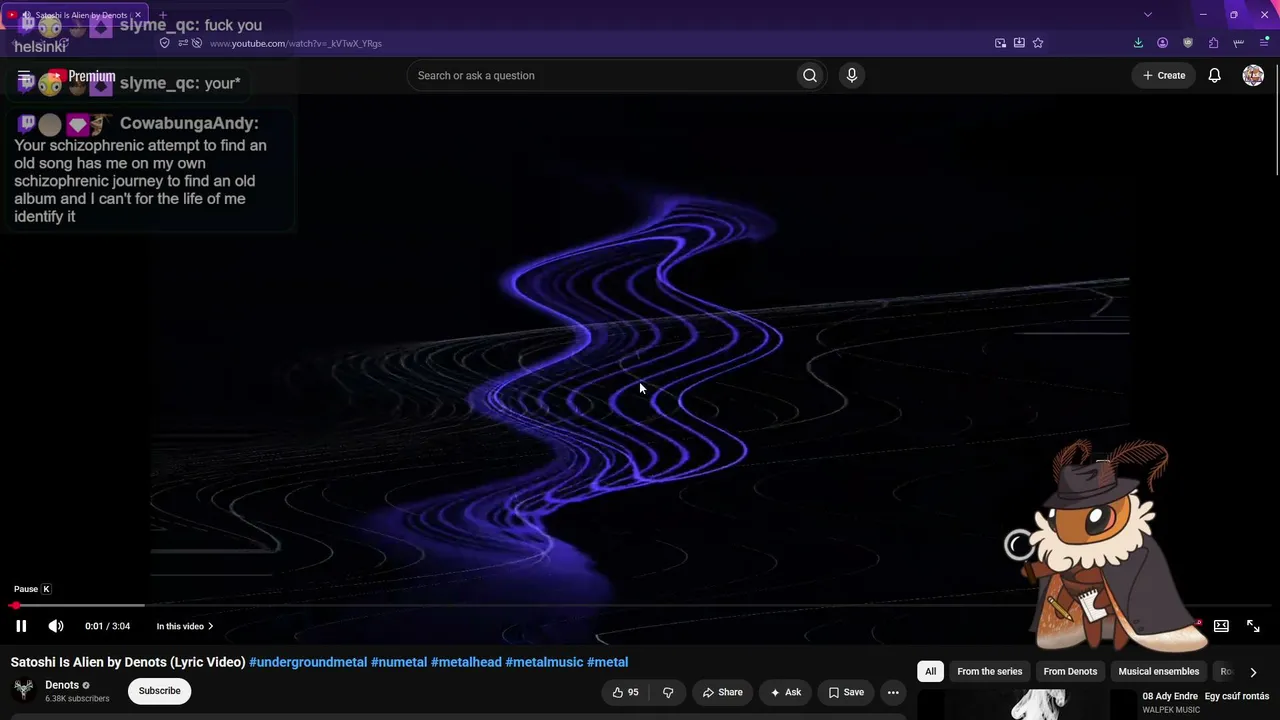
Task: Select the Musical ensembles chip
Action: point(1159,671)
